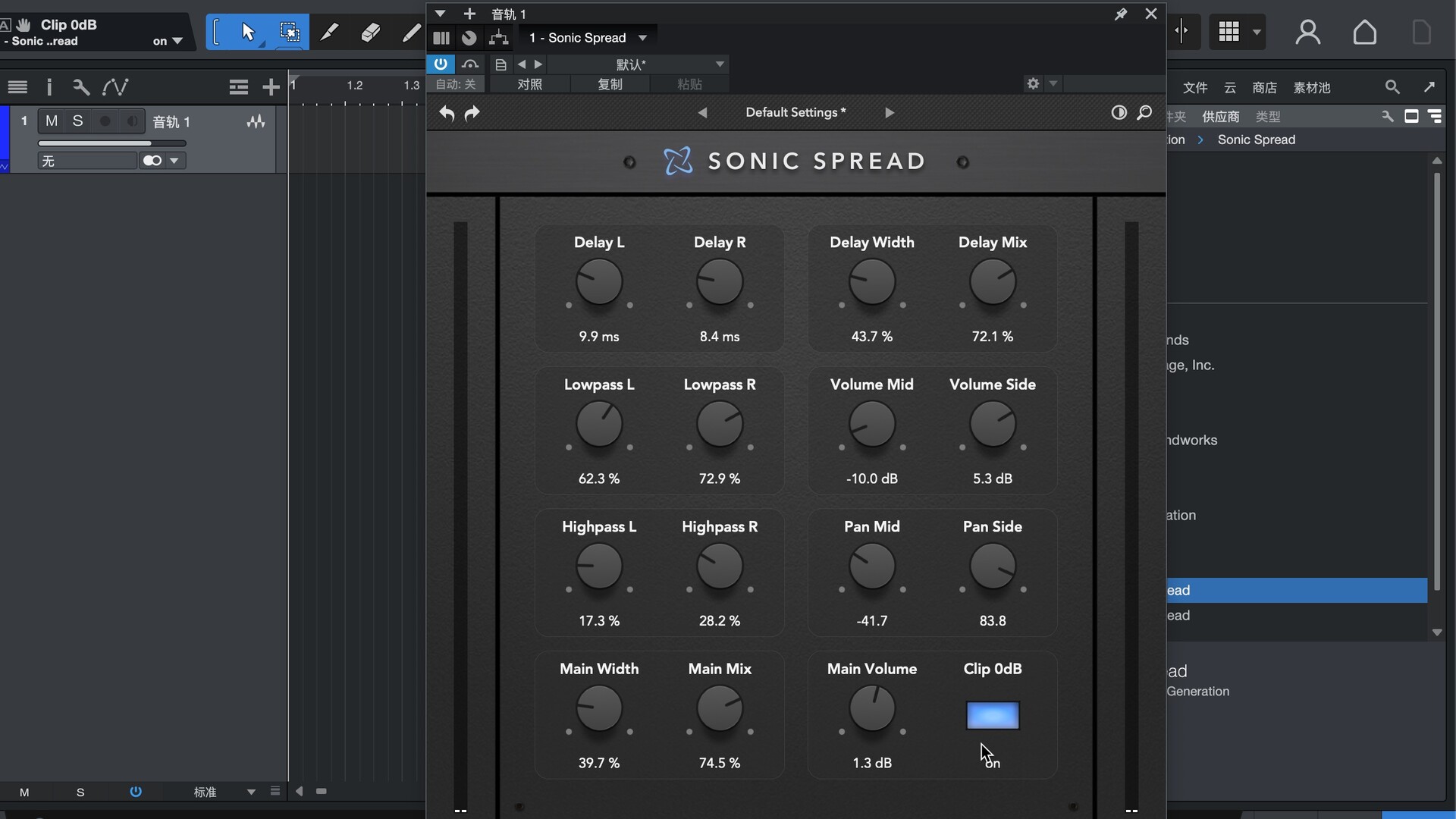1456x819 pixels.
Task: Click the browser list vertical scrollbar
Action: (1437, 383)
